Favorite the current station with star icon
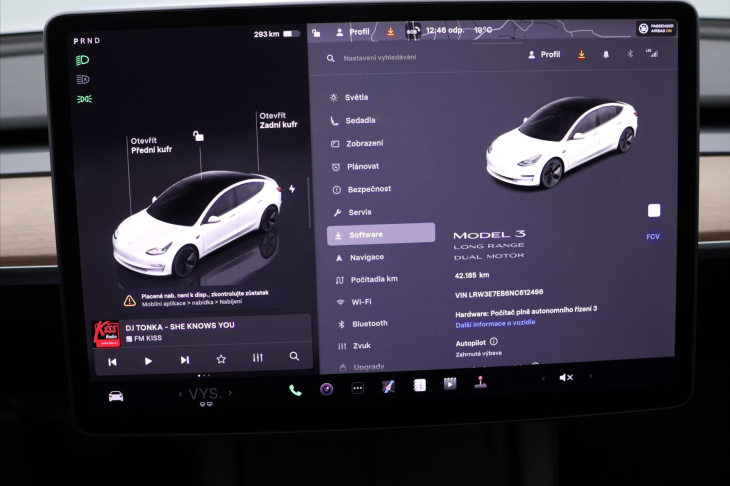Viewport: 730px width, 486px height. (x=221, y=359)
